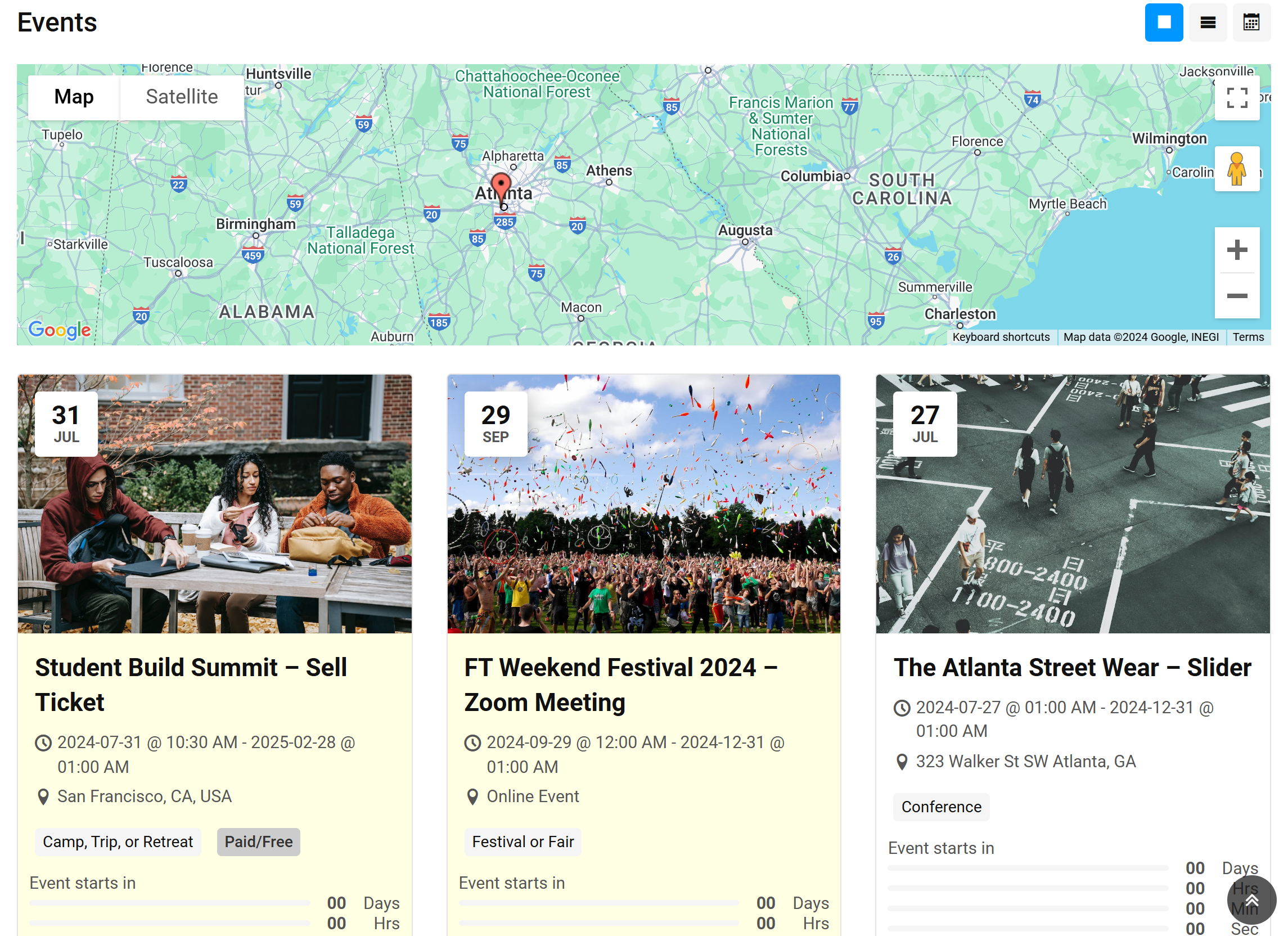Toggle fullscreen map view
1288x936 pixels.
1236,98
